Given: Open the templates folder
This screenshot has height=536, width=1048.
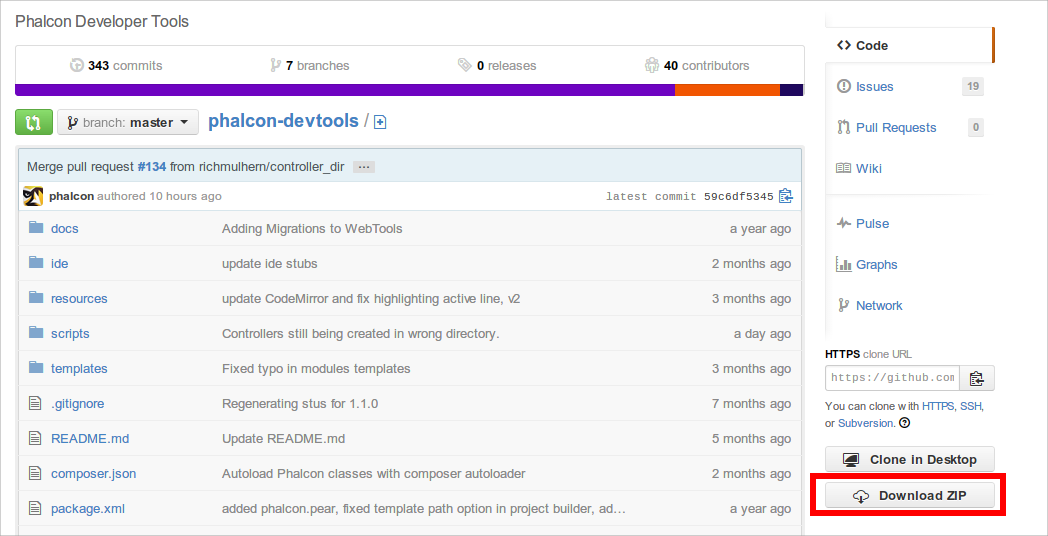Looking at the screenshot, I should (x=79, y=369).
